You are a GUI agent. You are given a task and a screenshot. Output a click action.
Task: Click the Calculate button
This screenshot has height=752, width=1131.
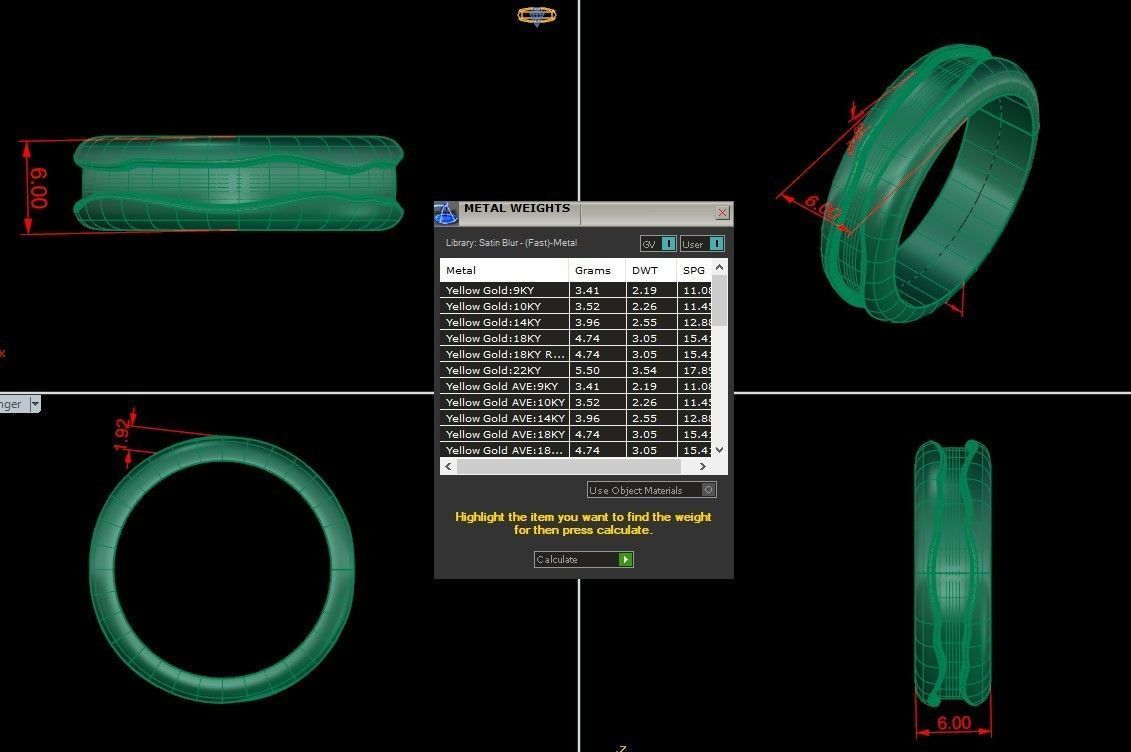[584, 559]
